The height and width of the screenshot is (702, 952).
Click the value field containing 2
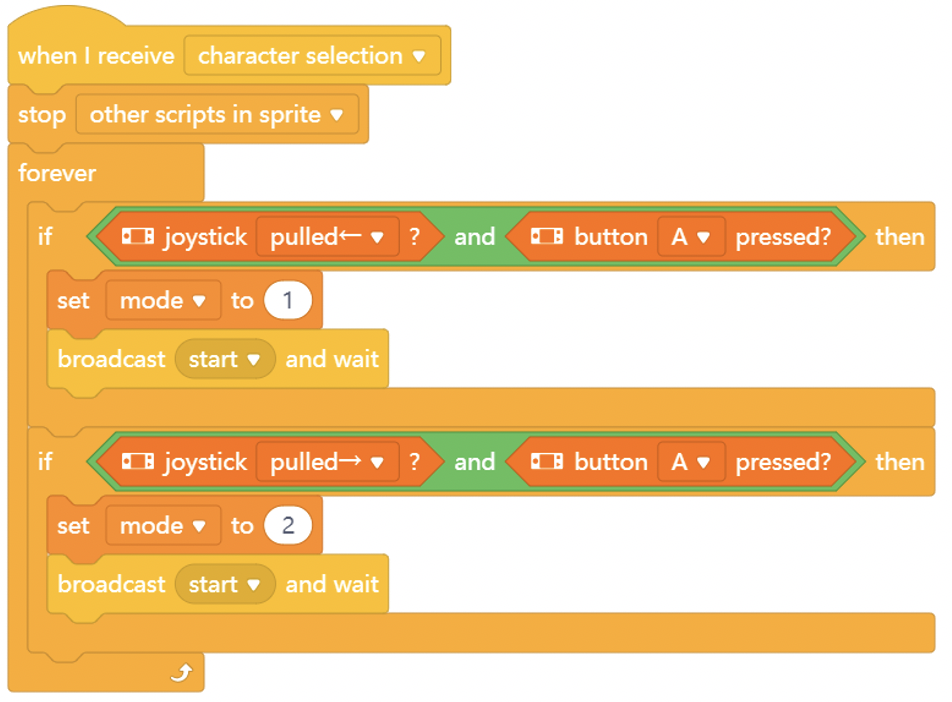tap(288, 525)
